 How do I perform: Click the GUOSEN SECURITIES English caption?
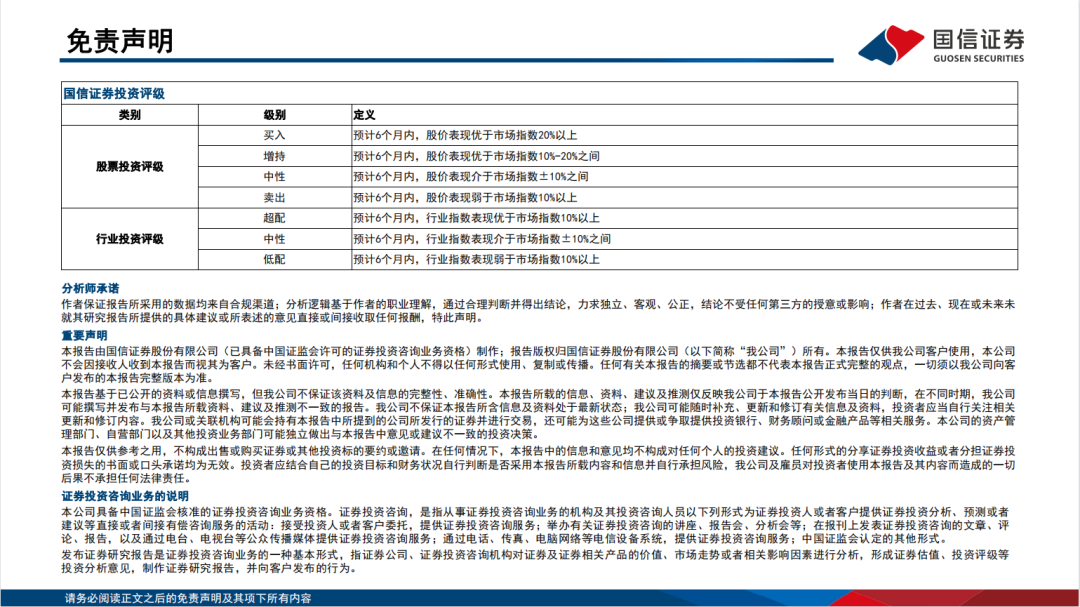pyautogui.click(x=979, y=59)
